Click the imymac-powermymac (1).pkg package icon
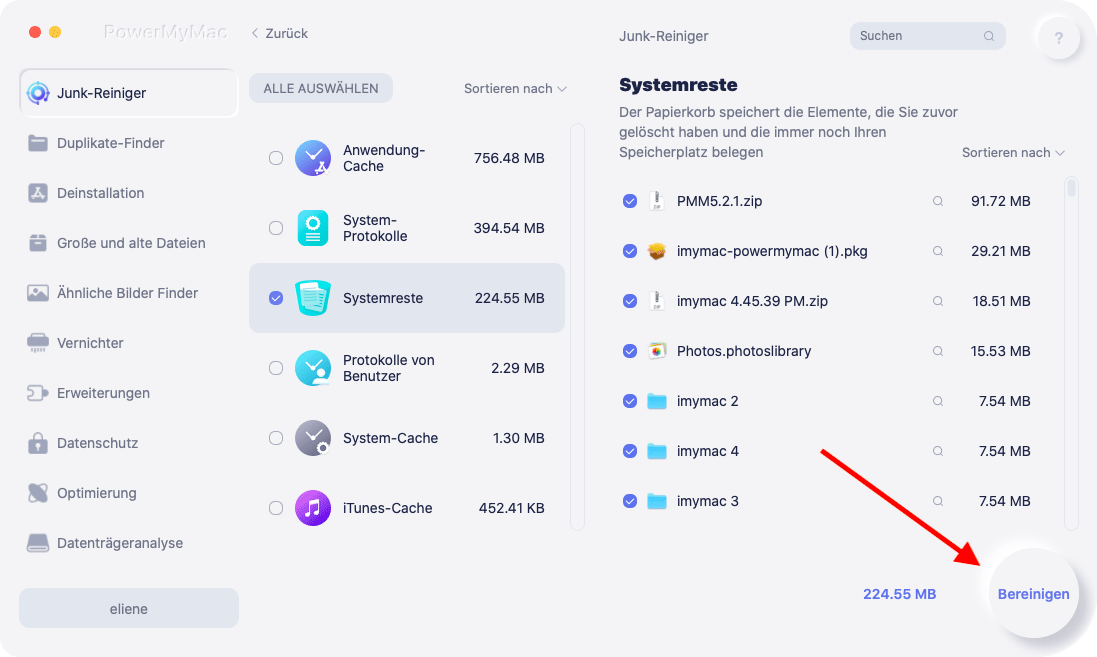1097x657 pixels. [656, 251]
